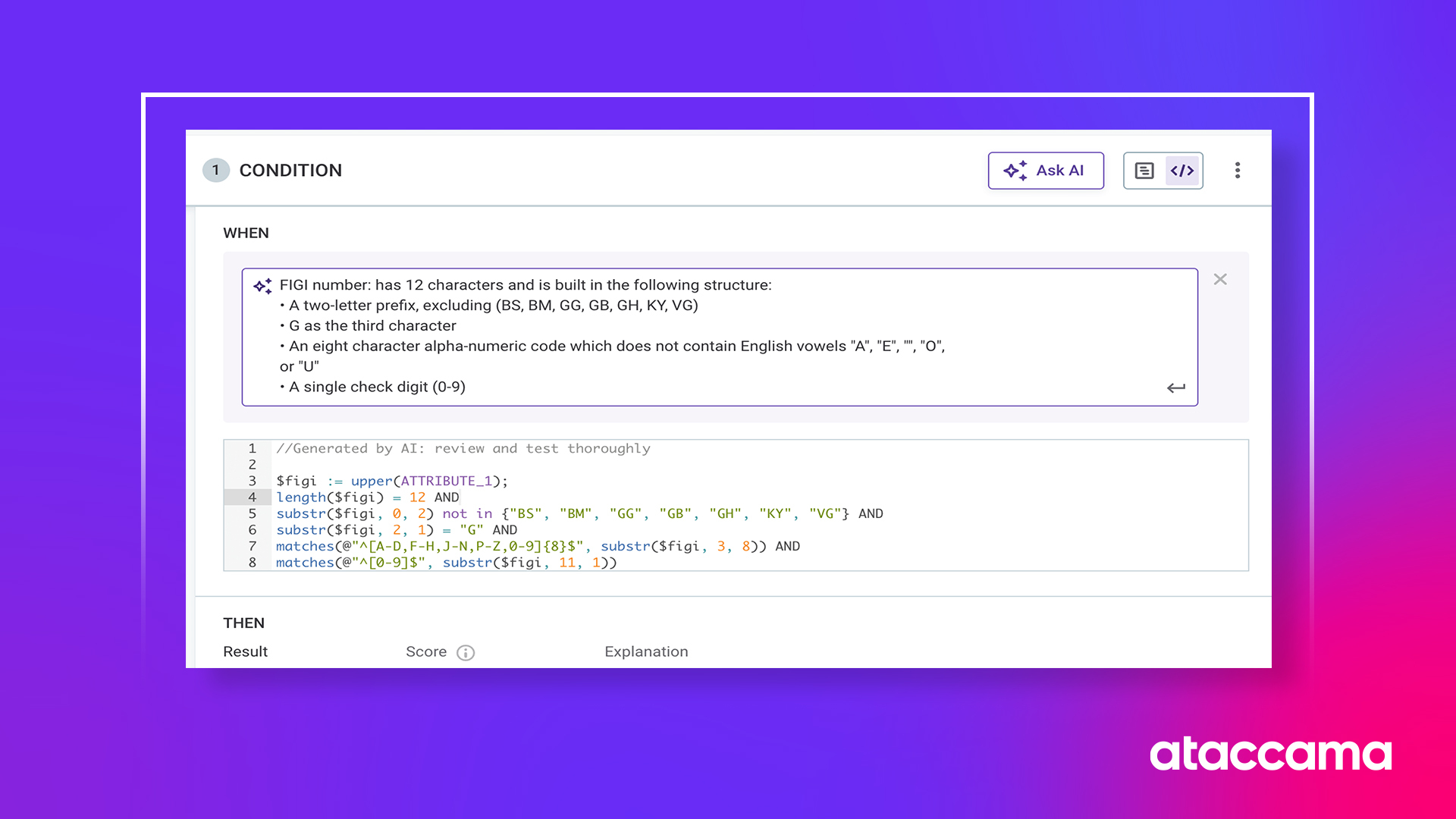
Task: Click the AI-generated comment on line 1
Action: click(x=463, y=449)
